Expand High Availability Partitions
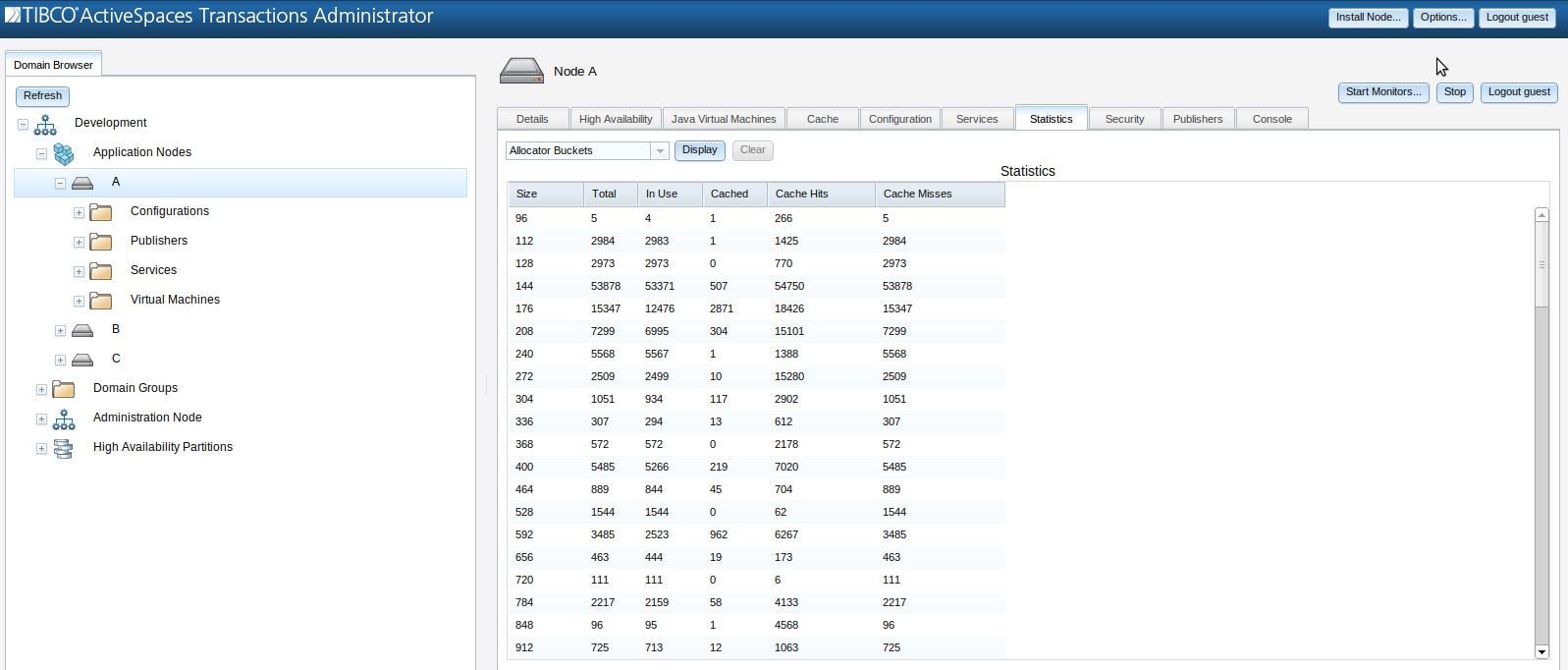The width and height of the screenshot is (1568, 670). click(41, 449)
